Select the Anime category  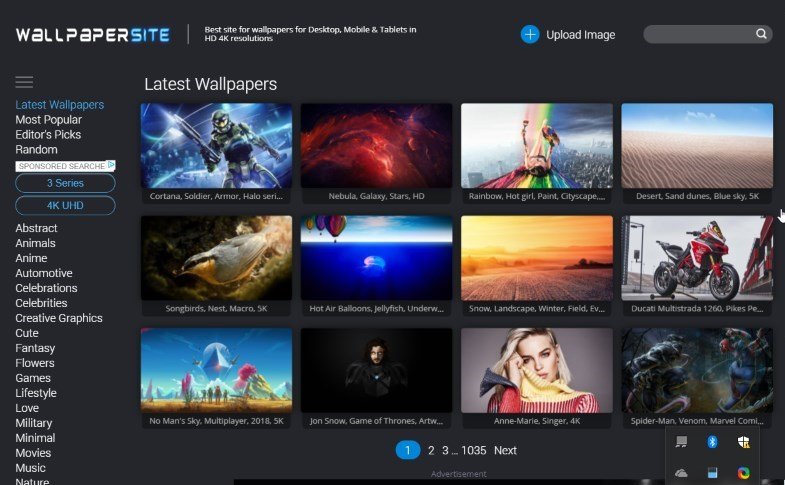(x=31, y=258)
